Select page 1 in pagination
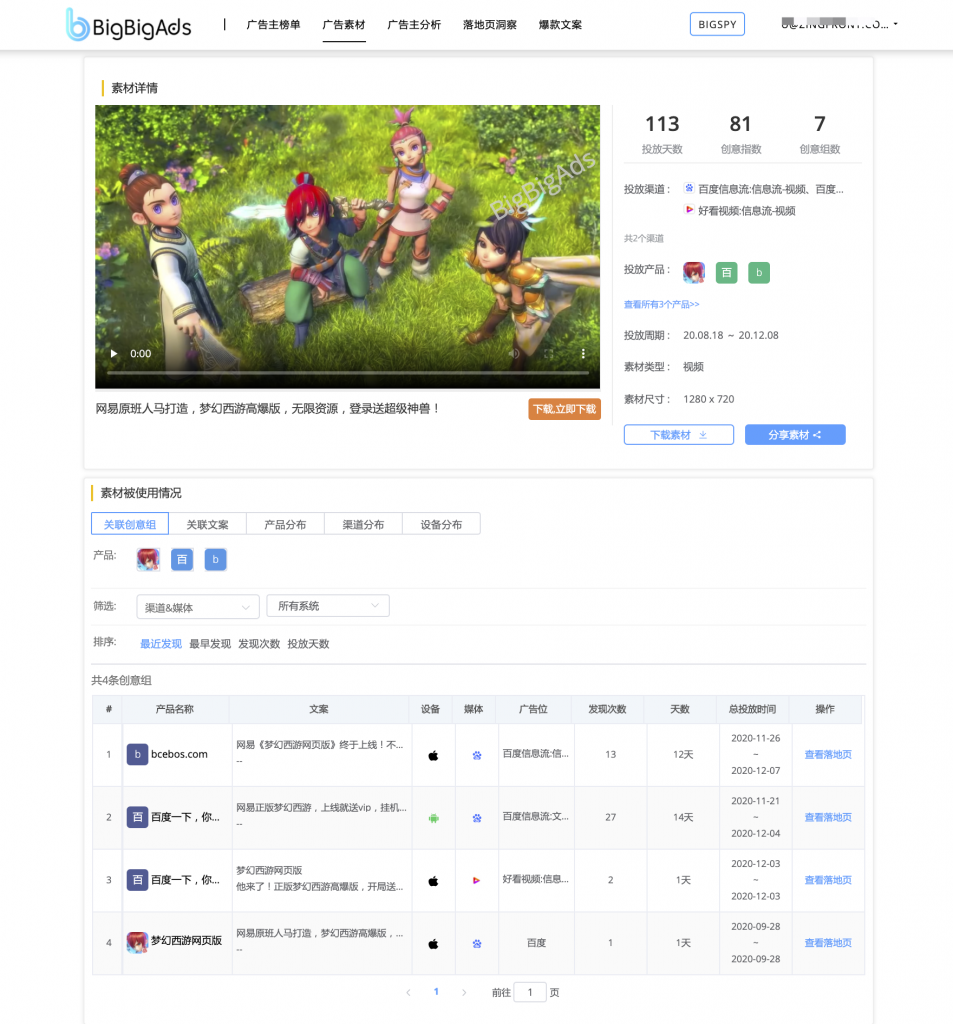Screen dimensions: 953x1024 pos(436,992)
